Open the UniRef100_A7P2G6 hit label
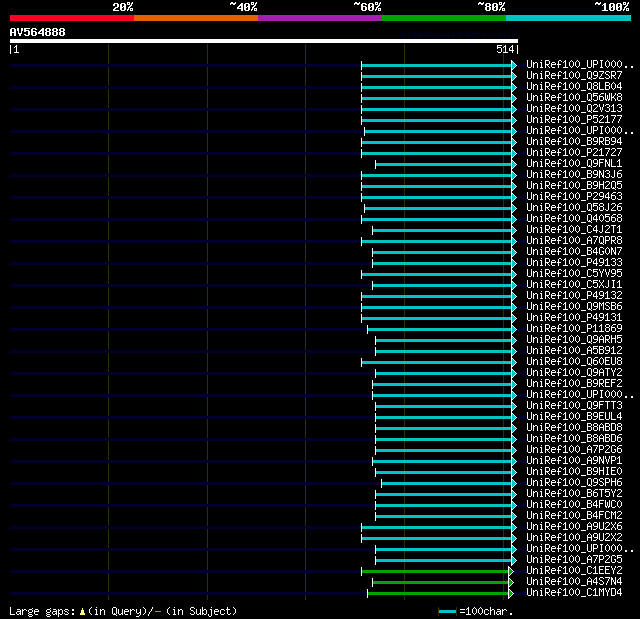This screenshot has width=640, height=619. (x=574, y=450)
